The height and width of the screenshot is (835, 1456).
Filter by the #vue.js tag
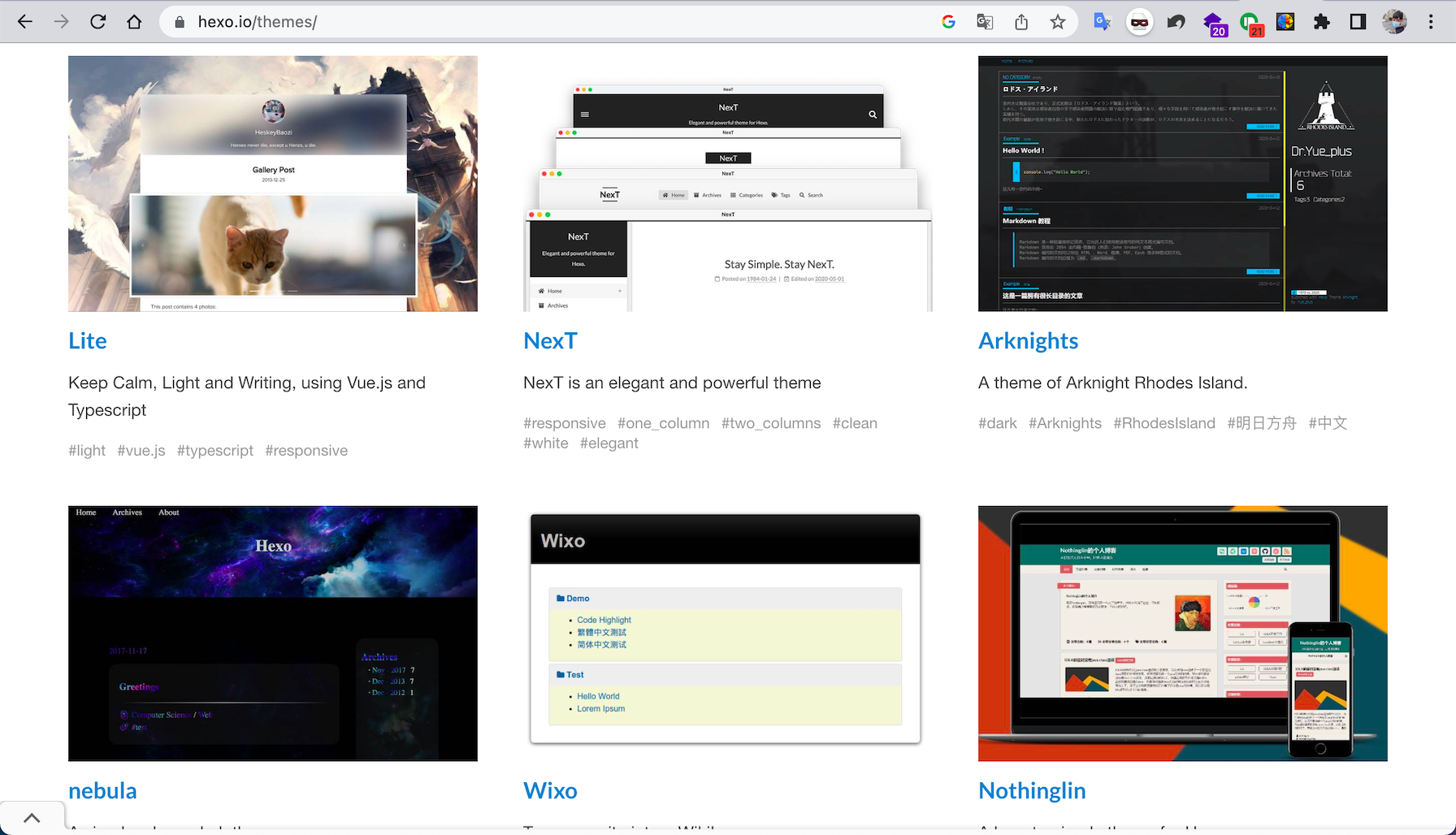coord(141,451)
